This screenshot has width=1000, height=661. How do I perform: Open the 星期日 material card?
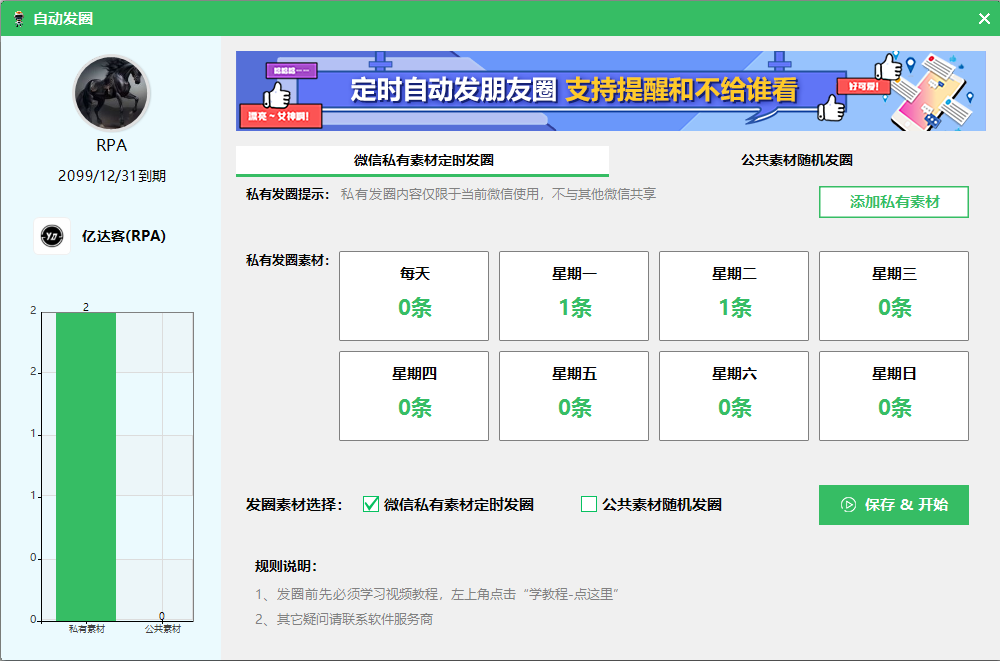tap(894, 396)
